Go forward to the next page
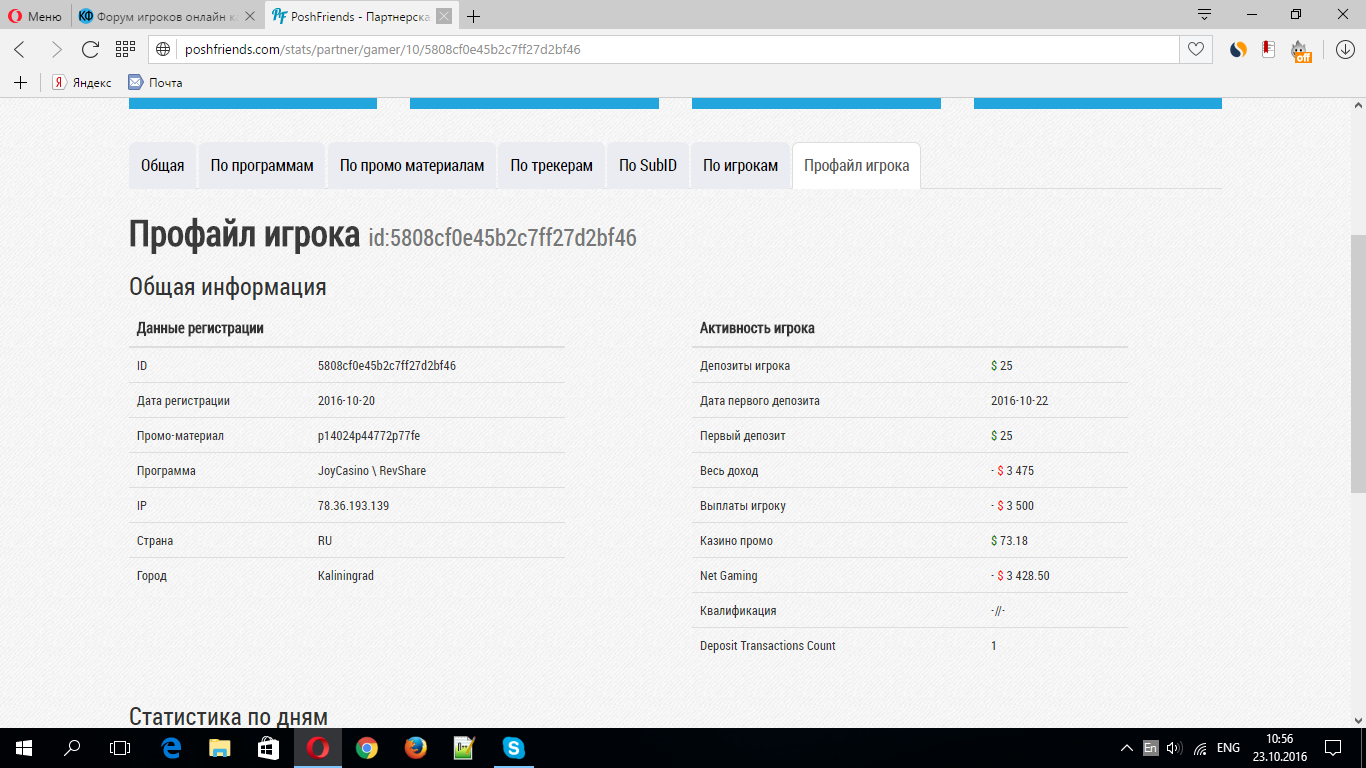Image resolution: width=1366 pixels, height=768 pixels. [x=56, y=49]
